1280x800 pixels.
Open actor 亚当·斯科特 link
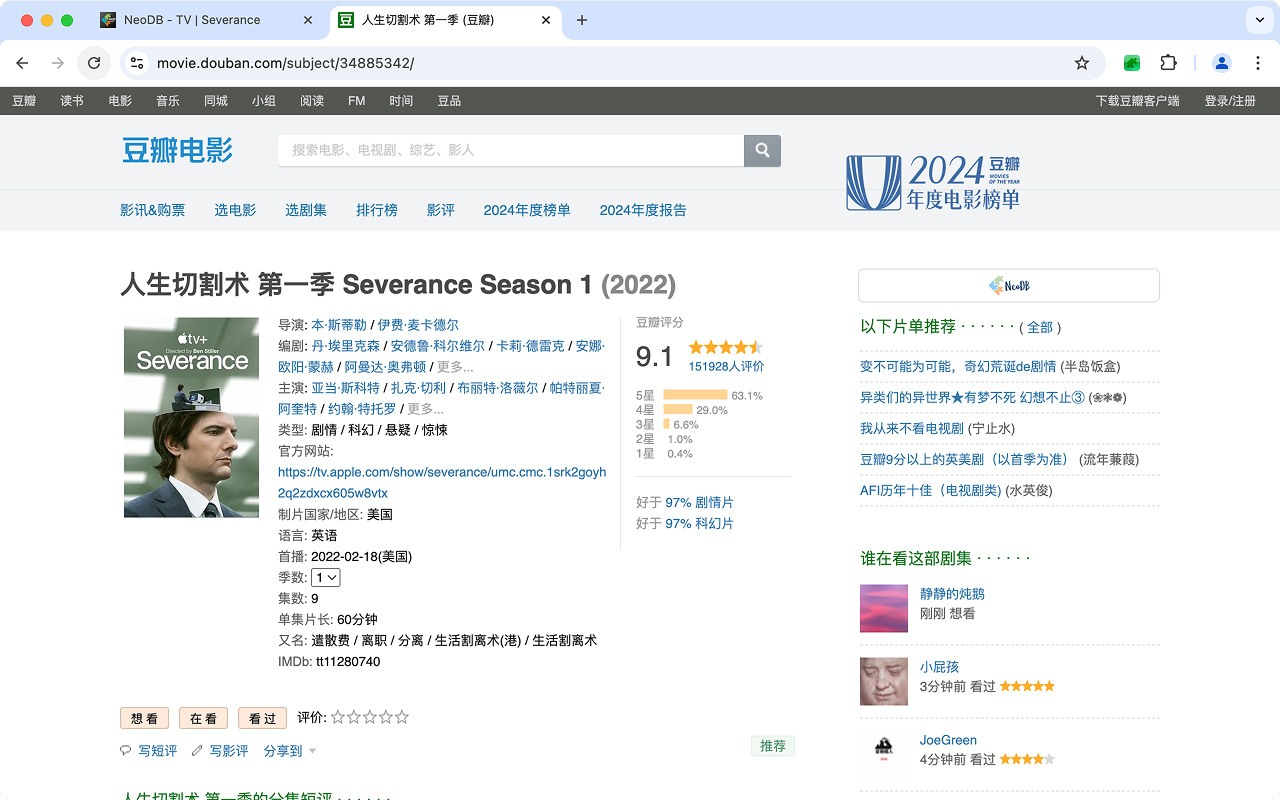(x=345, y=388)
